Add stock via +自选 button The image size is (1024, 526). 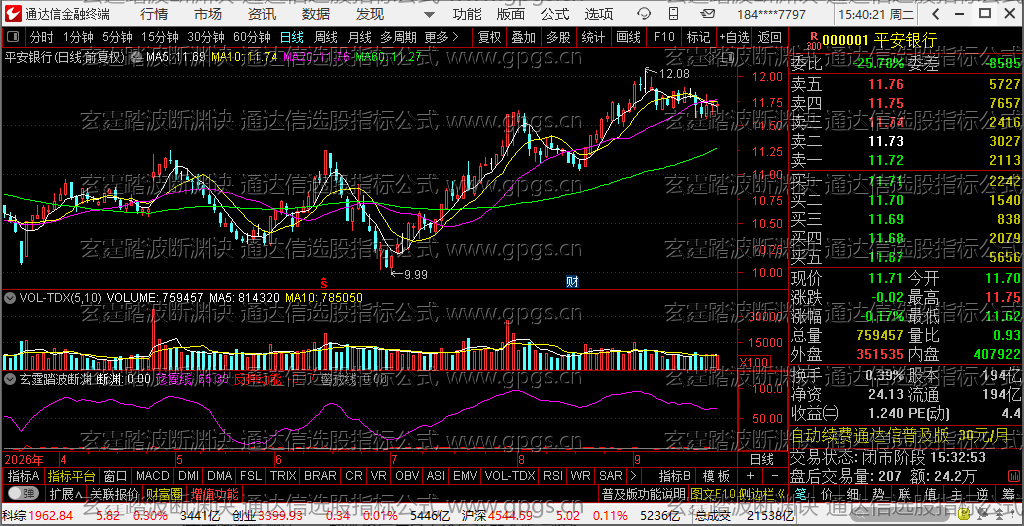(x=735, y=37)
